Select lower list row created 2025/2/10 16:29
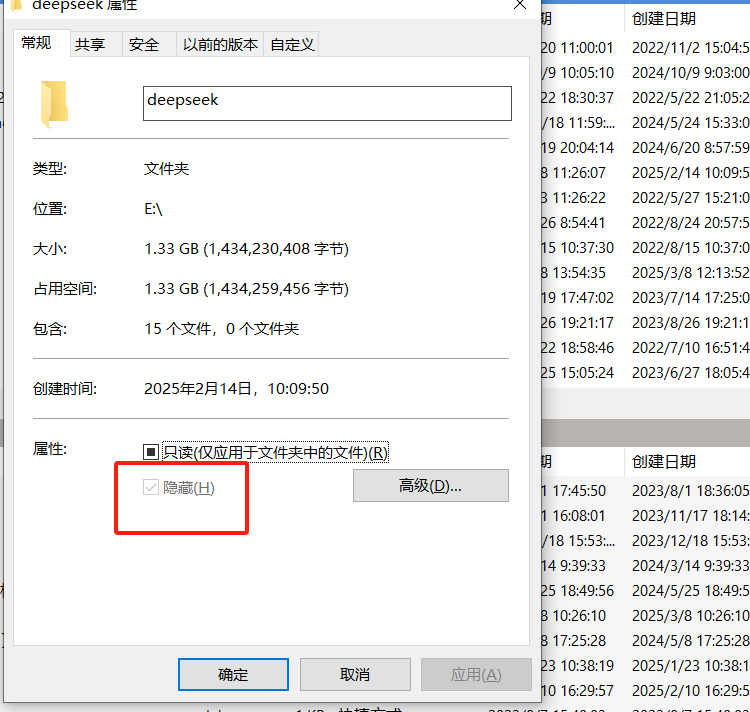750x712 pixels. tap(645, 690)
